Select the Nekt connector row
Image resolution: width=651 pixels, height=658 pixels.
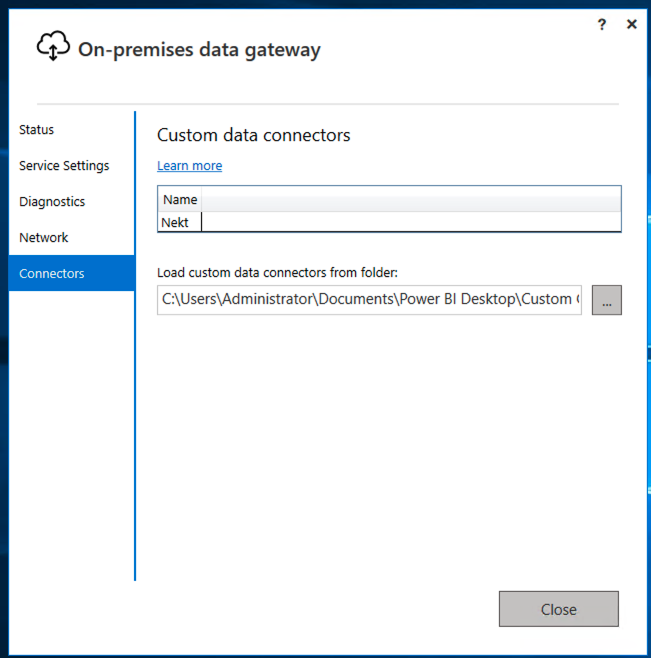point(390,222)
